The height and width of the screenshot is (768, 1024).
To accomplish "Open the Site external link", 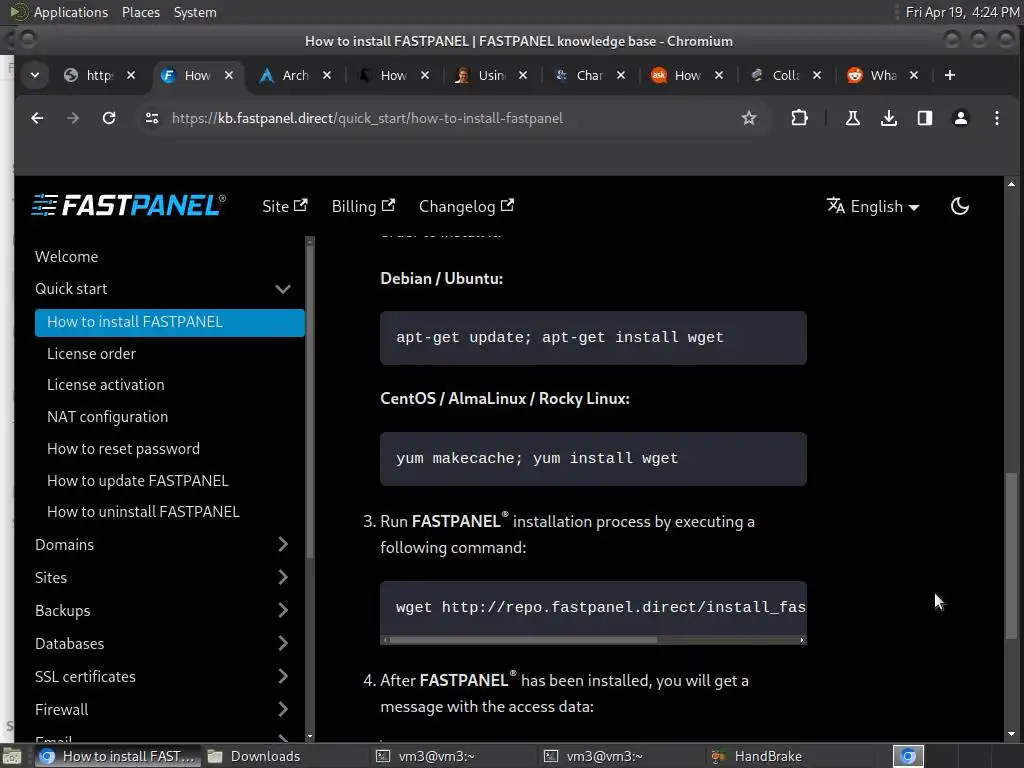I will [284, 206].
